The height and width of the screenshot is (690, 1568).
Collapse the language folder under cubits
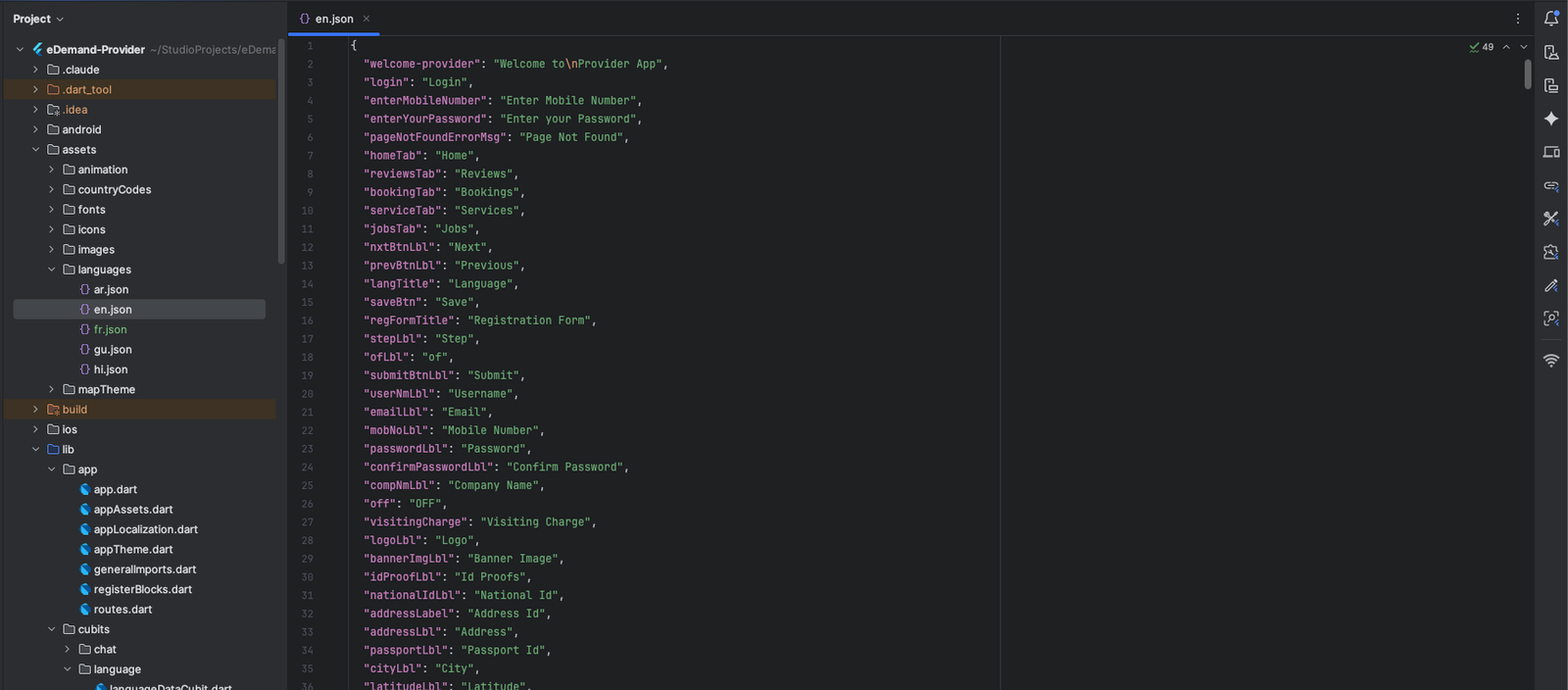click(x=68, y=669)
